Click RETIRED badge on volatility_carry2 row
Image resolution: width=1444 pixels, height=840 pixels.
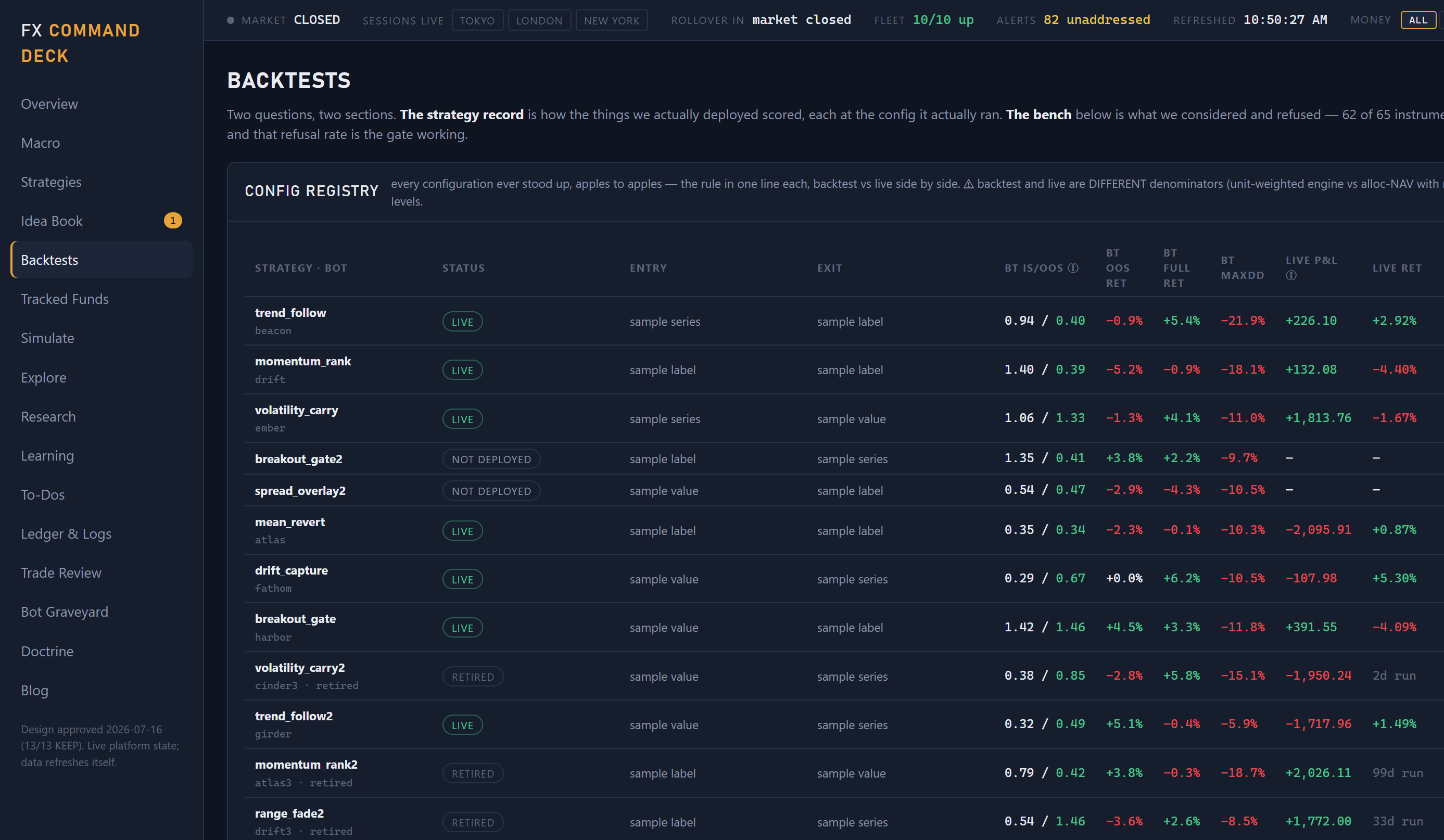473,677
